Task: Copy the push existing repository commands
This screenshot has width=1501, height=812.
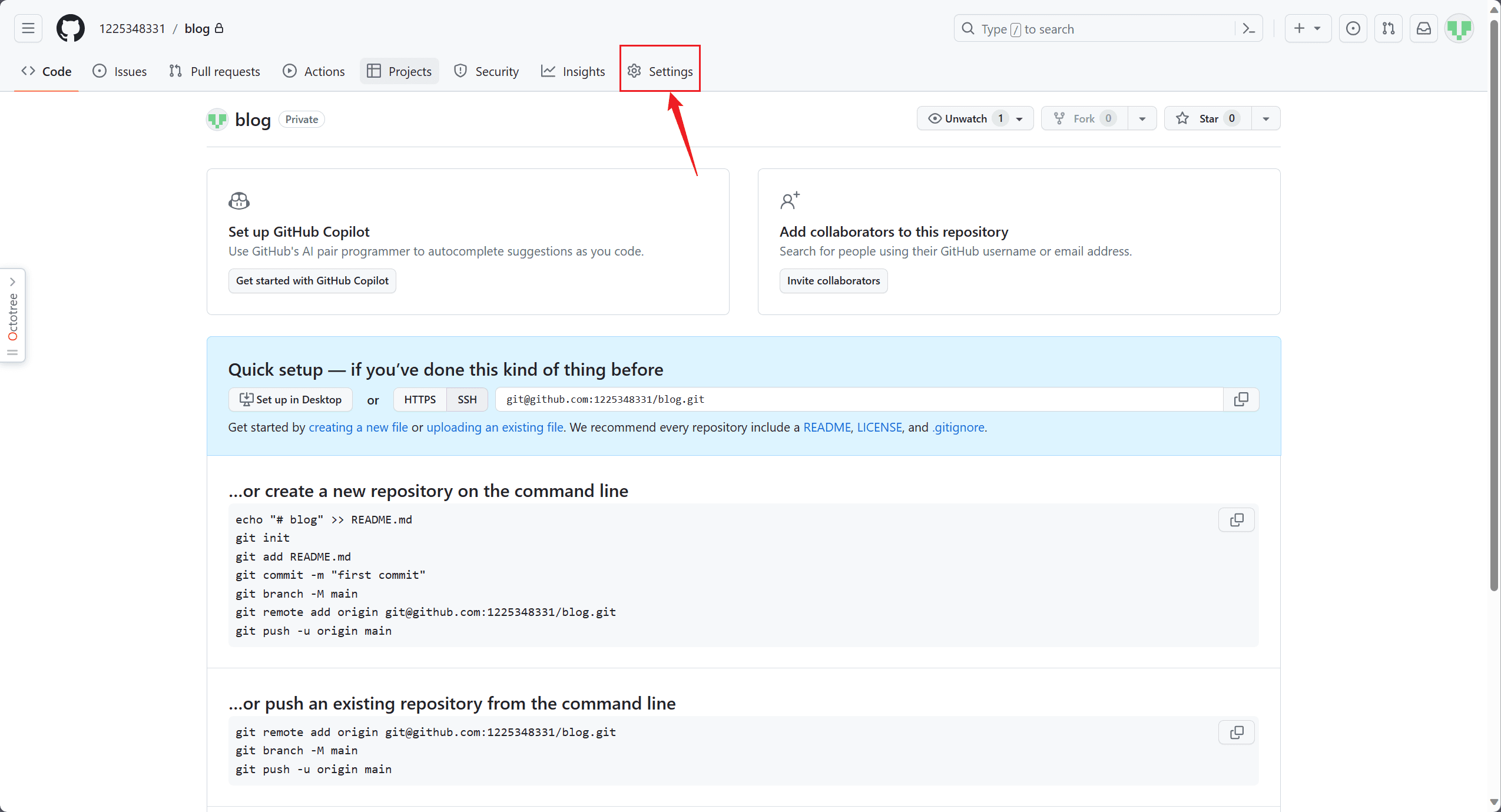Action: point(1236,733)
